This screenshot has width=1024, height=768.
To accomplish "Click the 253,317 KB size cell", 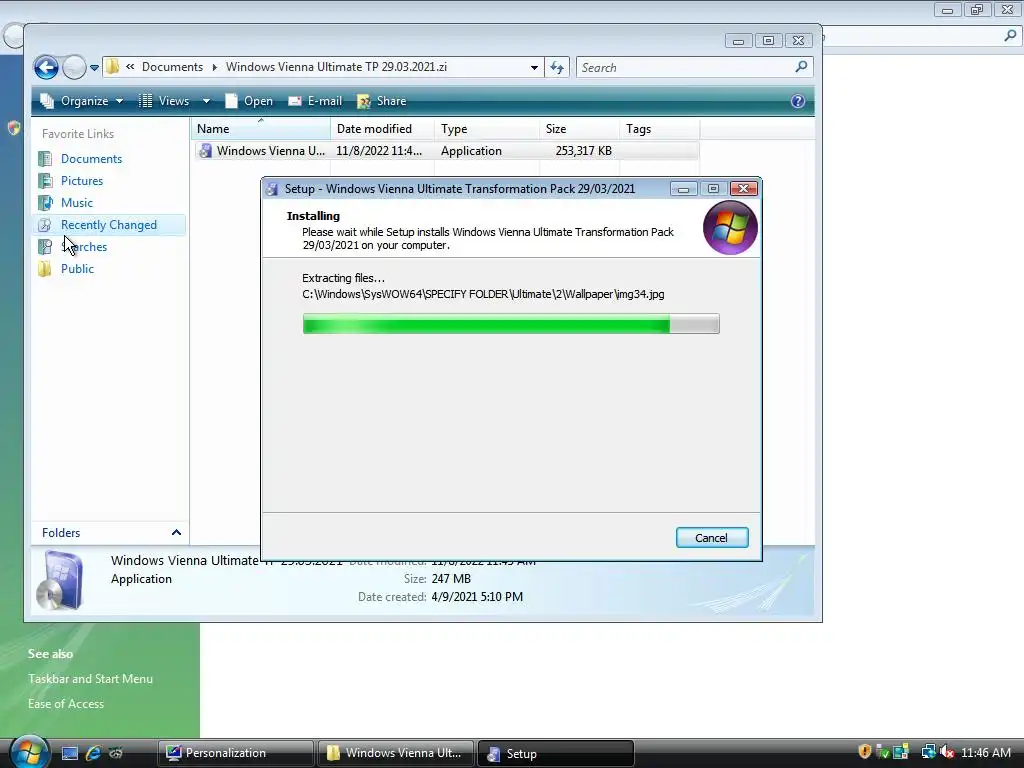I will 583,151.
